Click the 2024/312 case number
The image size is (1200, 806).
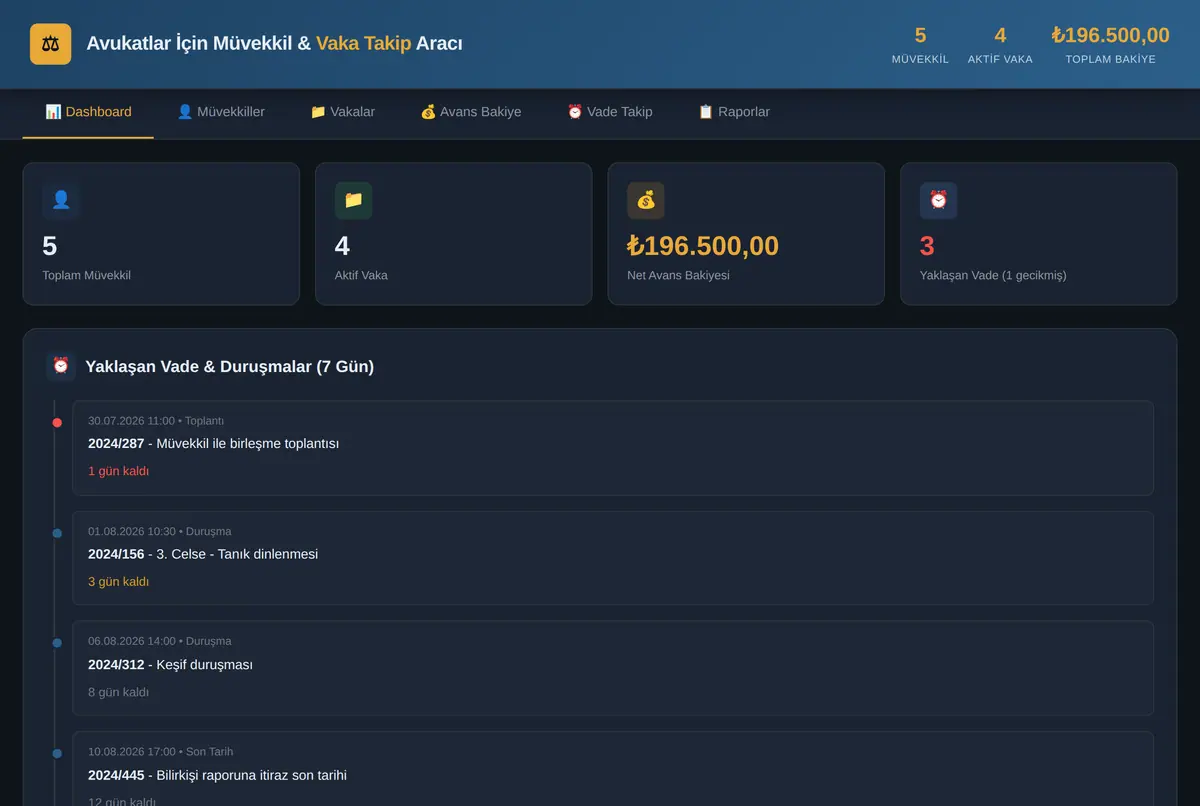point(116,664)
